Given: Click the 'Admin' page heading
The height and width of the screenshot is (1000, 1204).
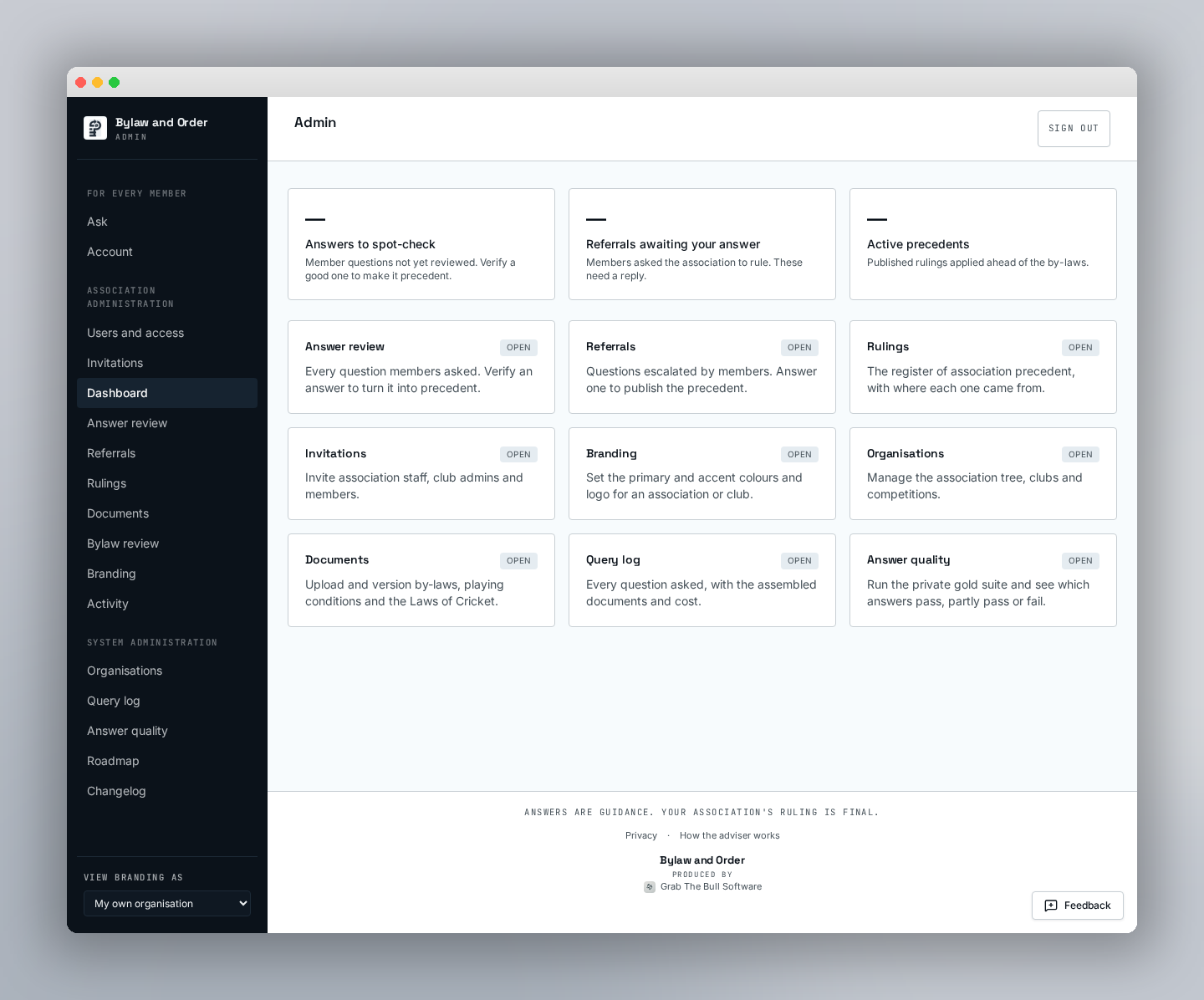Looking at the screenshot, I should click(x=315, y=122).
